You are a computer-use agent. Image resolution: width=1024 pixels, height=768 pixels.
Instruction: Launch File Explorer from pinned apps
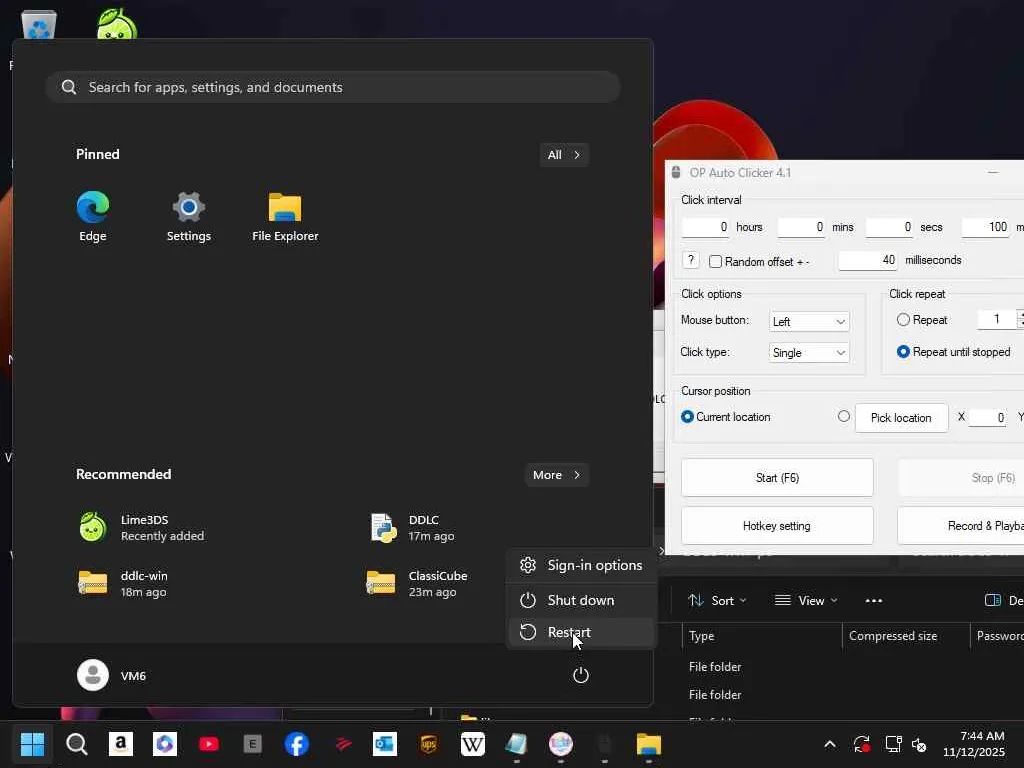285,217
